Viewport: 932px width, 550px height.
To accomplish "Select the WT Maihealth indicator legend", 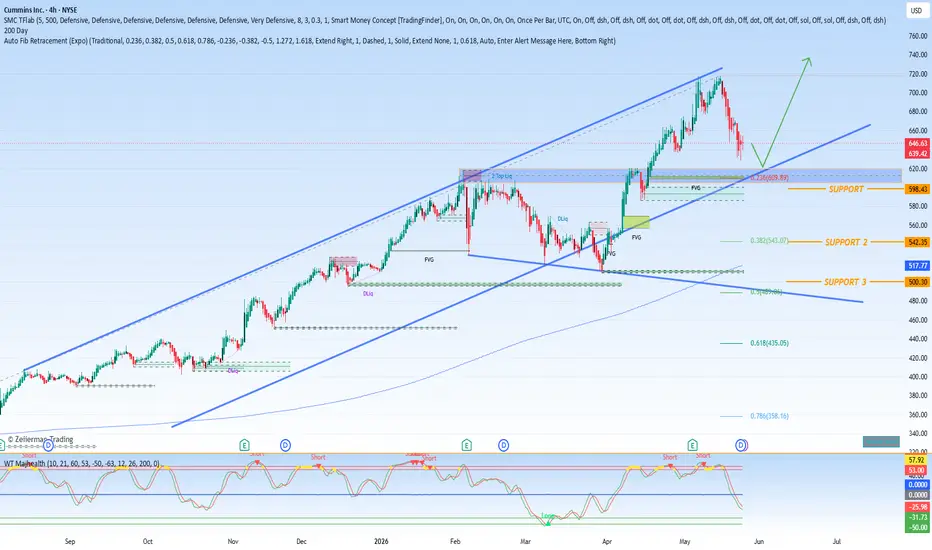I will click(81, 463).
